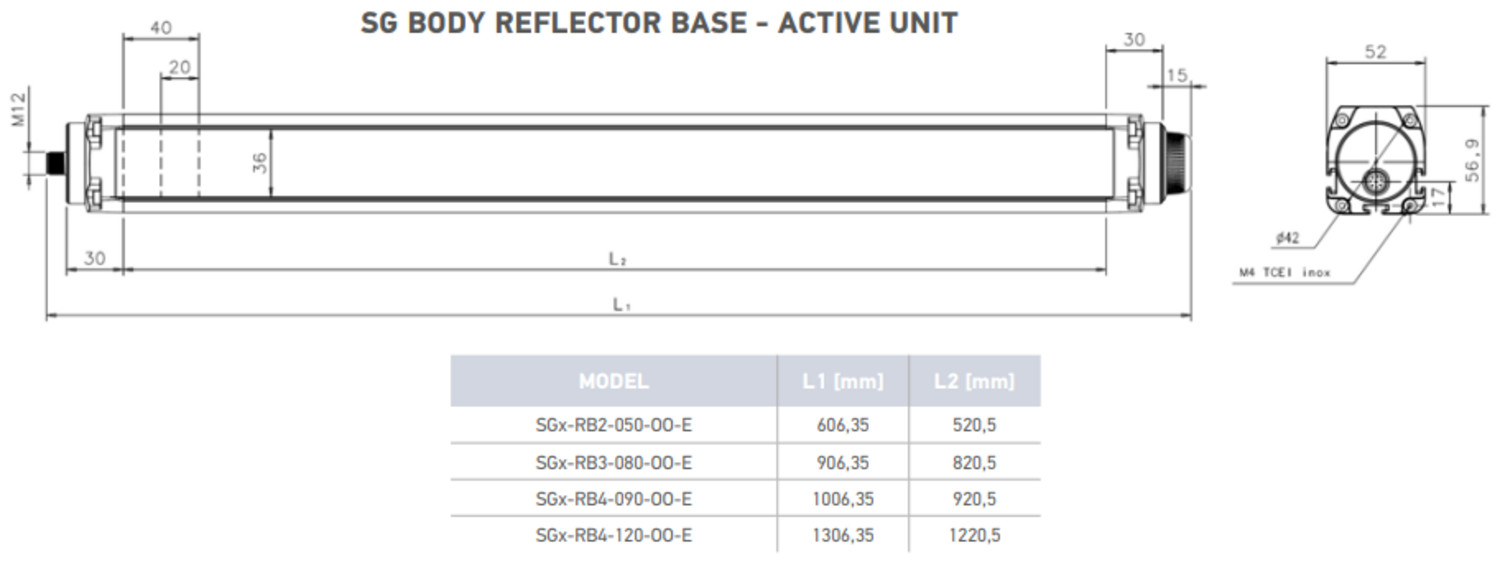Click the 920,5 L2 value

[974, 498]
